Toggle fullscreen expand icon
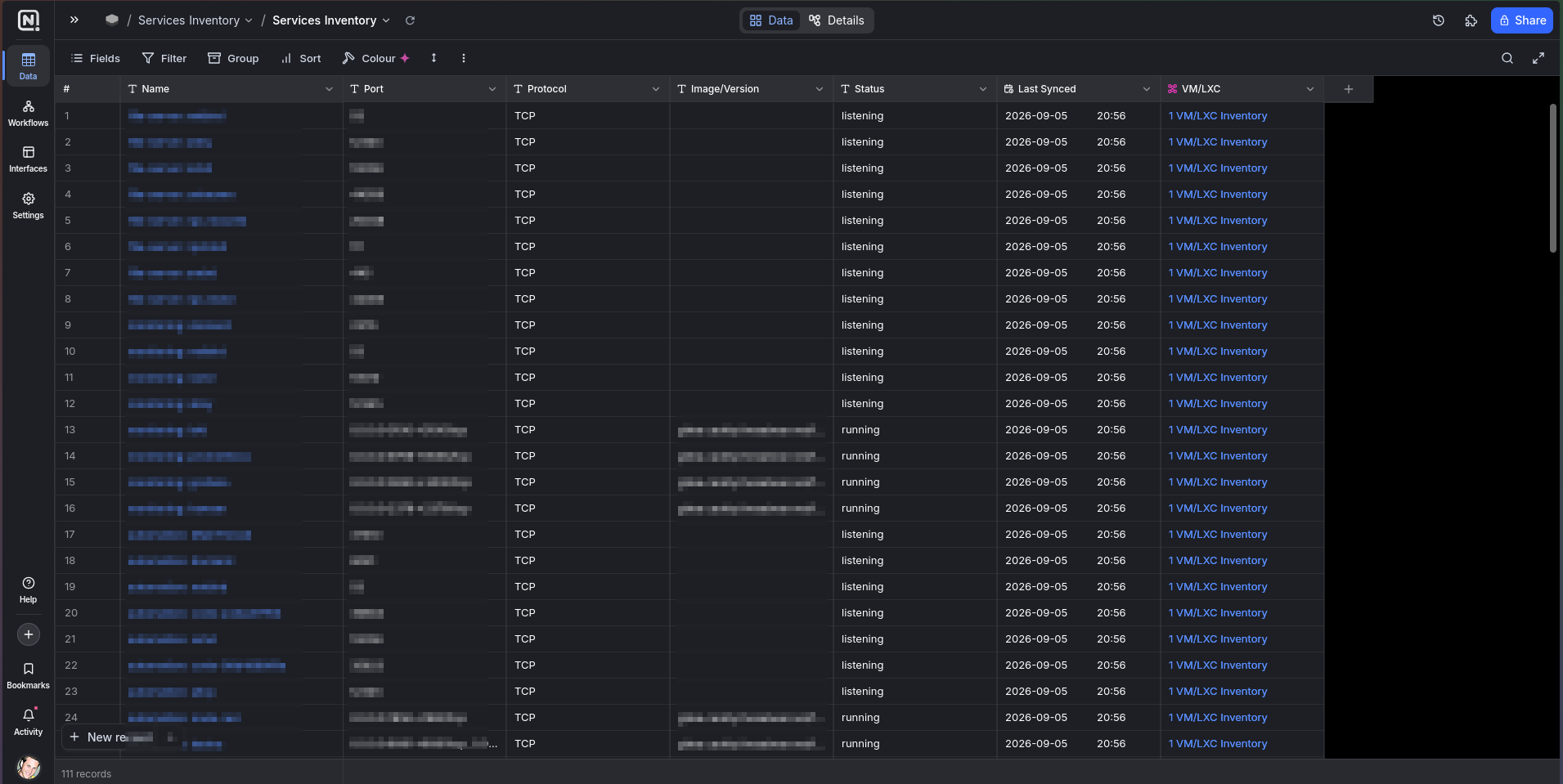1563x784 pixels. (x=1538, y=58)
